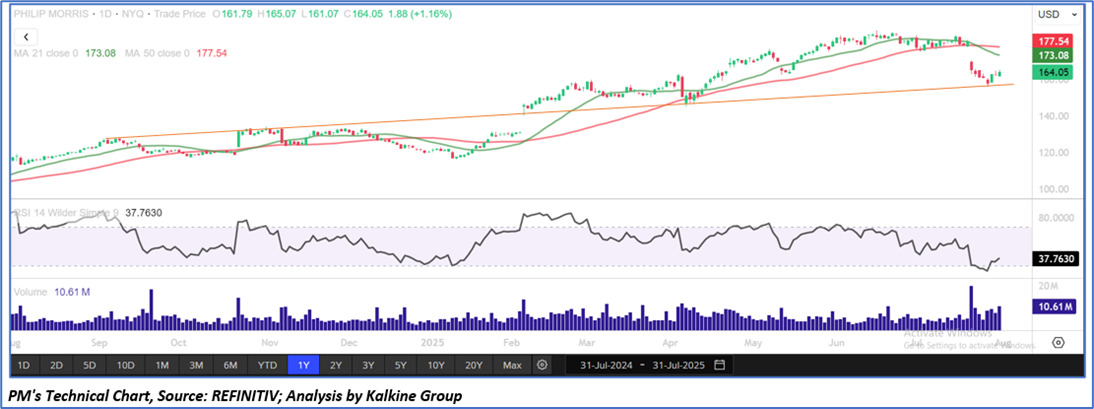Click the Volume 10.61 M legend
This screenshot has width=1094, height=409.
[x=51, y=292]
